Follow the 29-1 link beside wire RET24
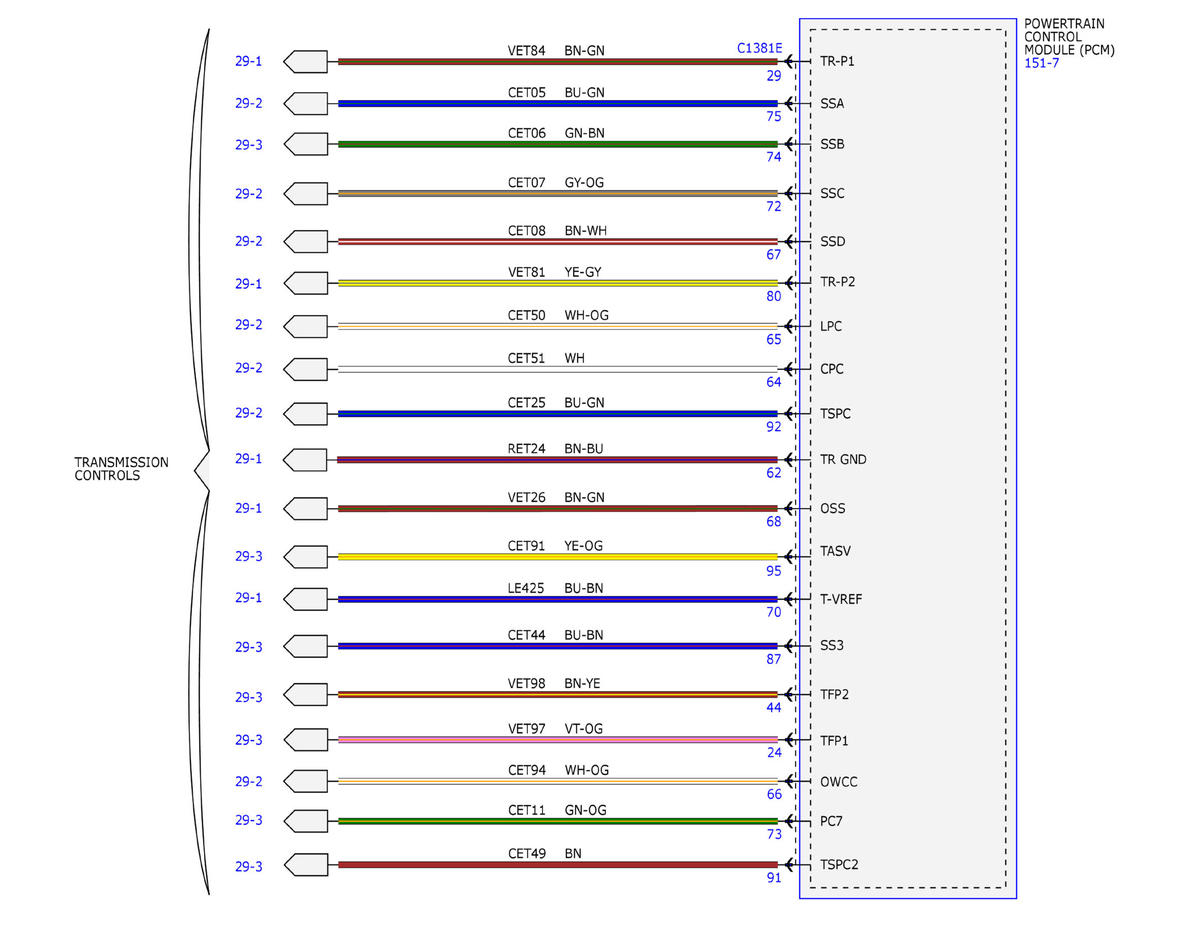This screenshot has width=1200, height=927. point(249,459)
